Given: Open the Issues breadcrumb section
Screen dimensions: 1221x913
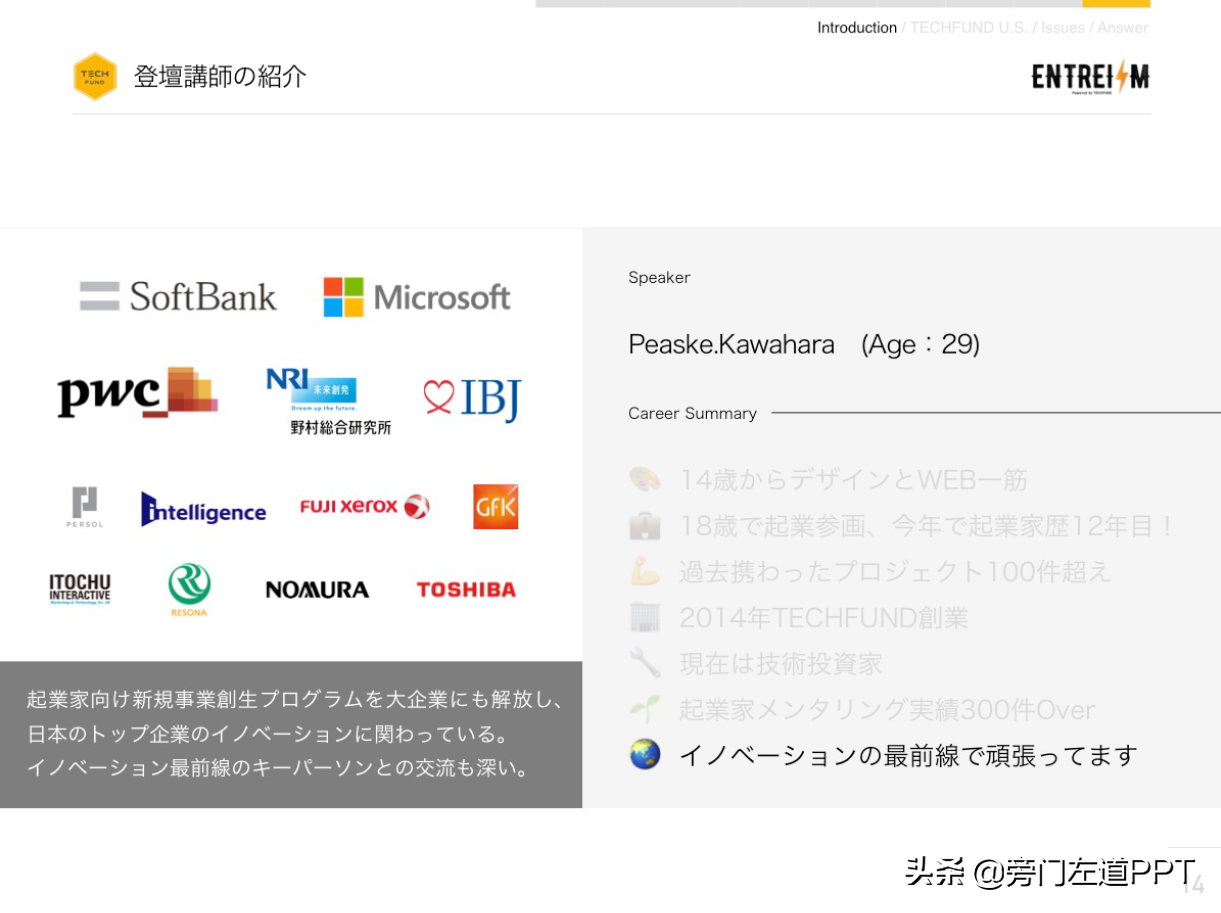Looking at the screenshot, I should [x=1062, y=28].
